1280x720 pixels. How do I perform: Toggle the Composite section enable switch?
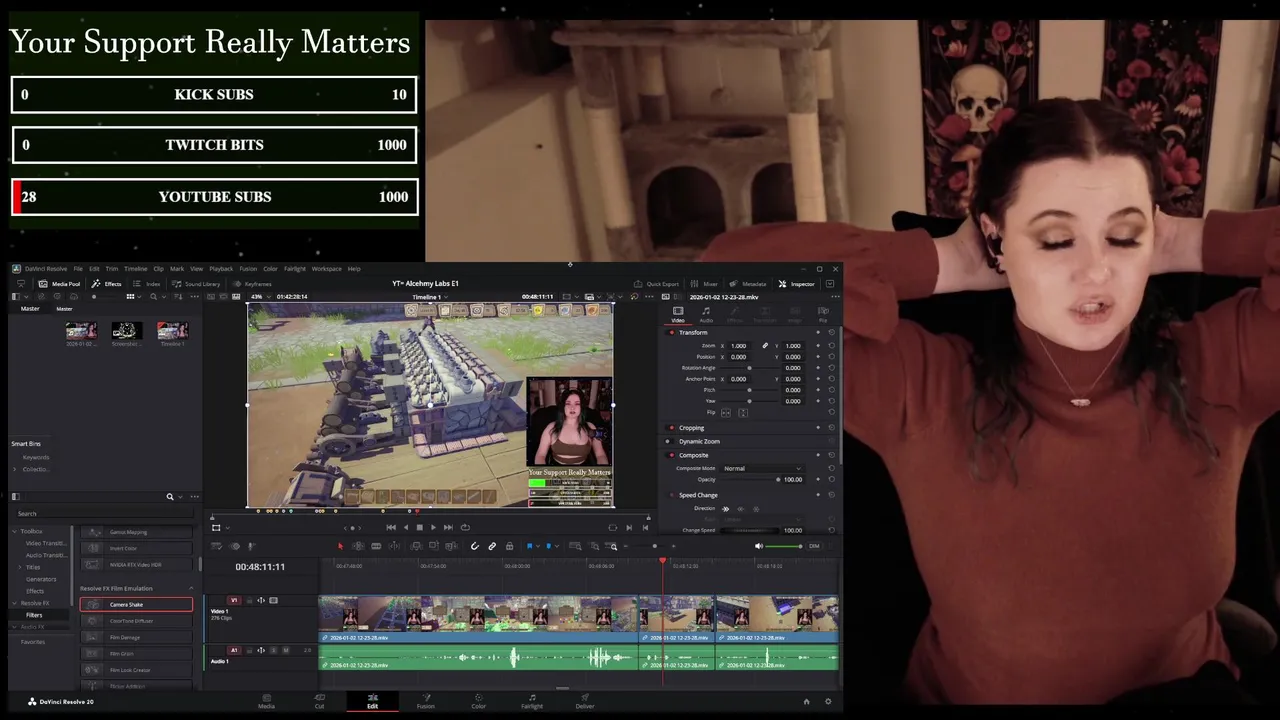coord(671,455)
